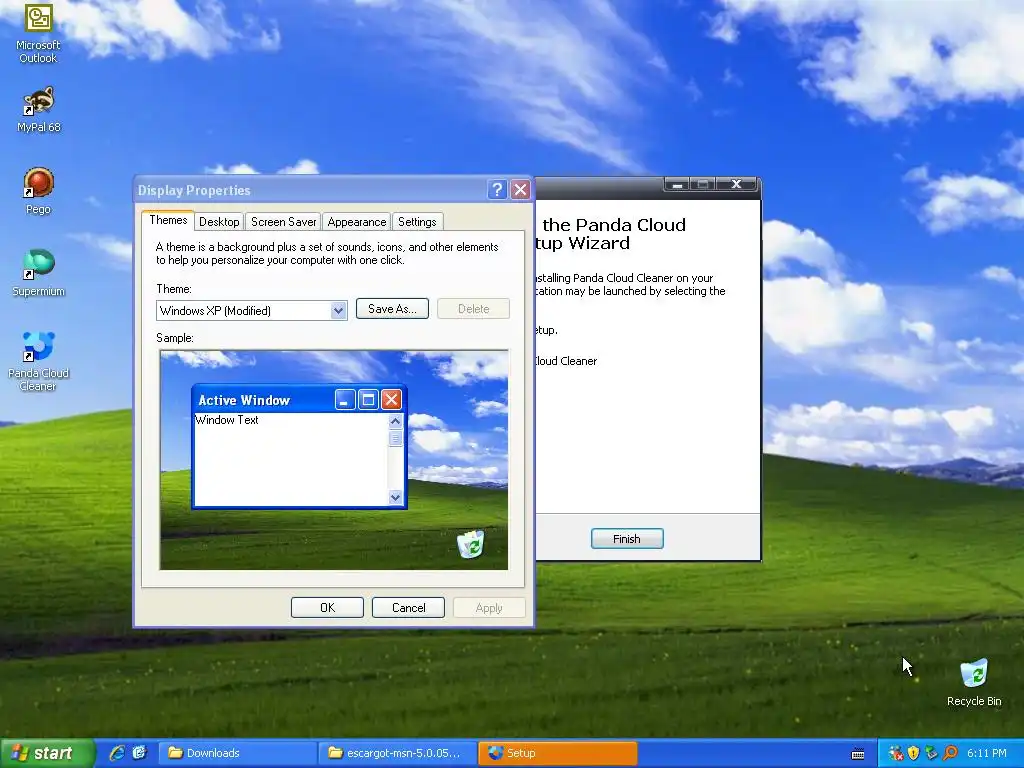Click the Show Desktop Quick Launch icon
The image size is (1024, 768).
[x=139, y=753]
